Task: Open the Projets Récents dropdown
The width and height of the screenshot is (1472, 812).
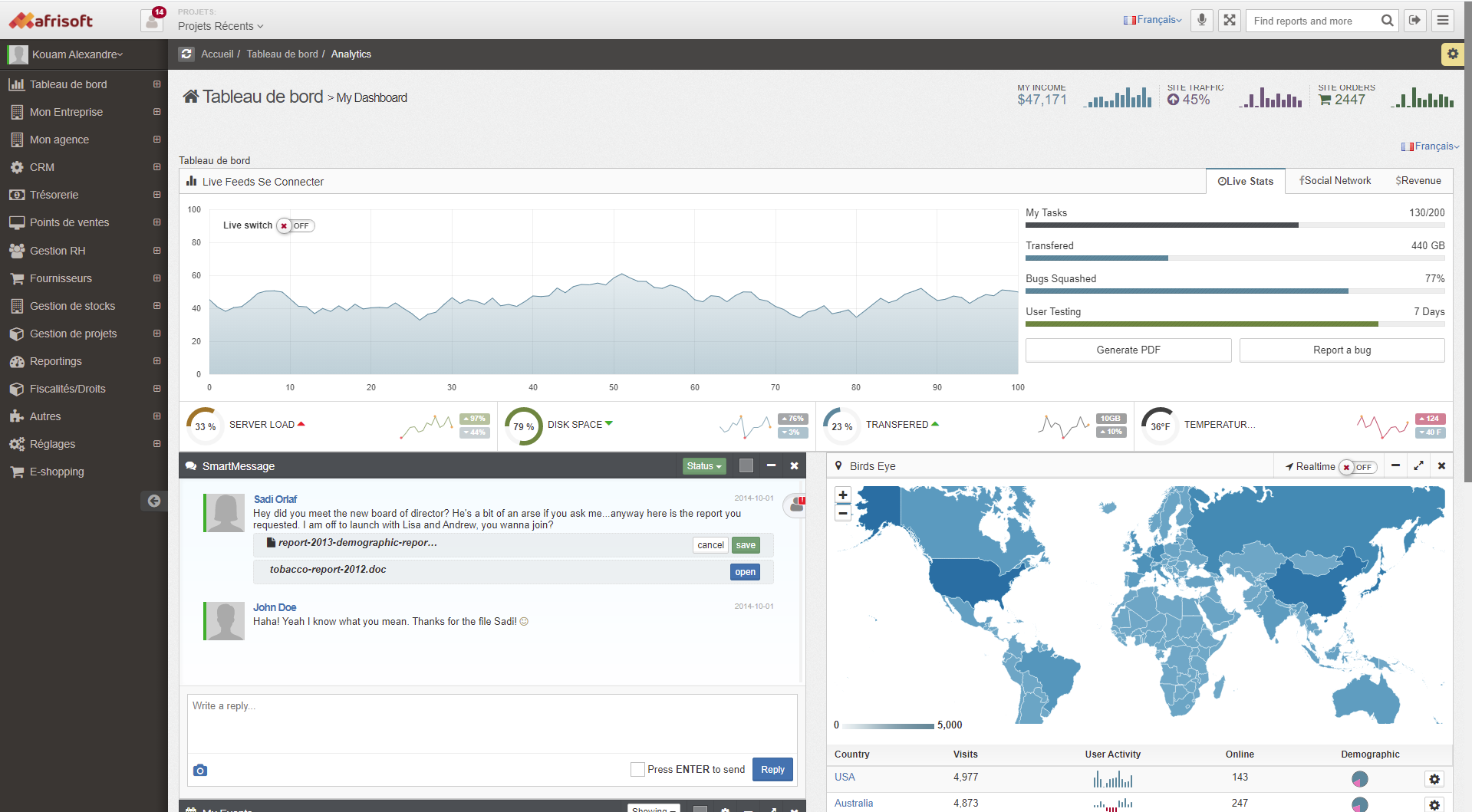Action: coord(220,26)
